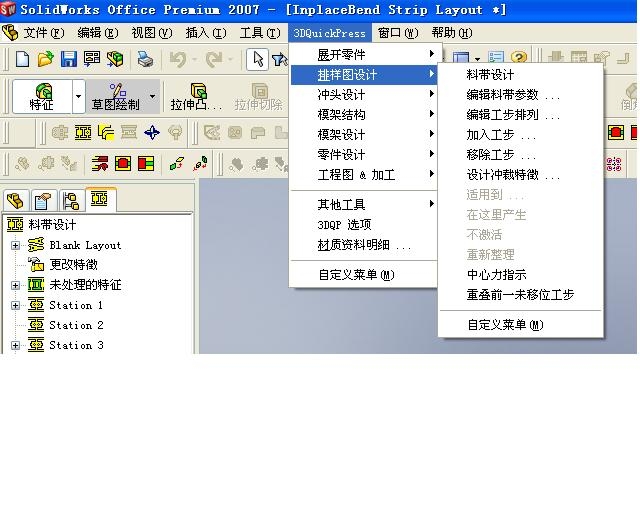Open the 特征 button dropdown arrow

click(78, 98)
